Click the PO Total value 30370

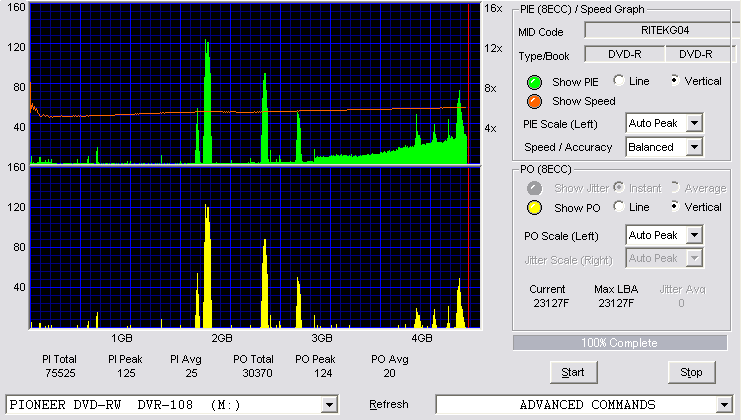[x=257, y=374]
